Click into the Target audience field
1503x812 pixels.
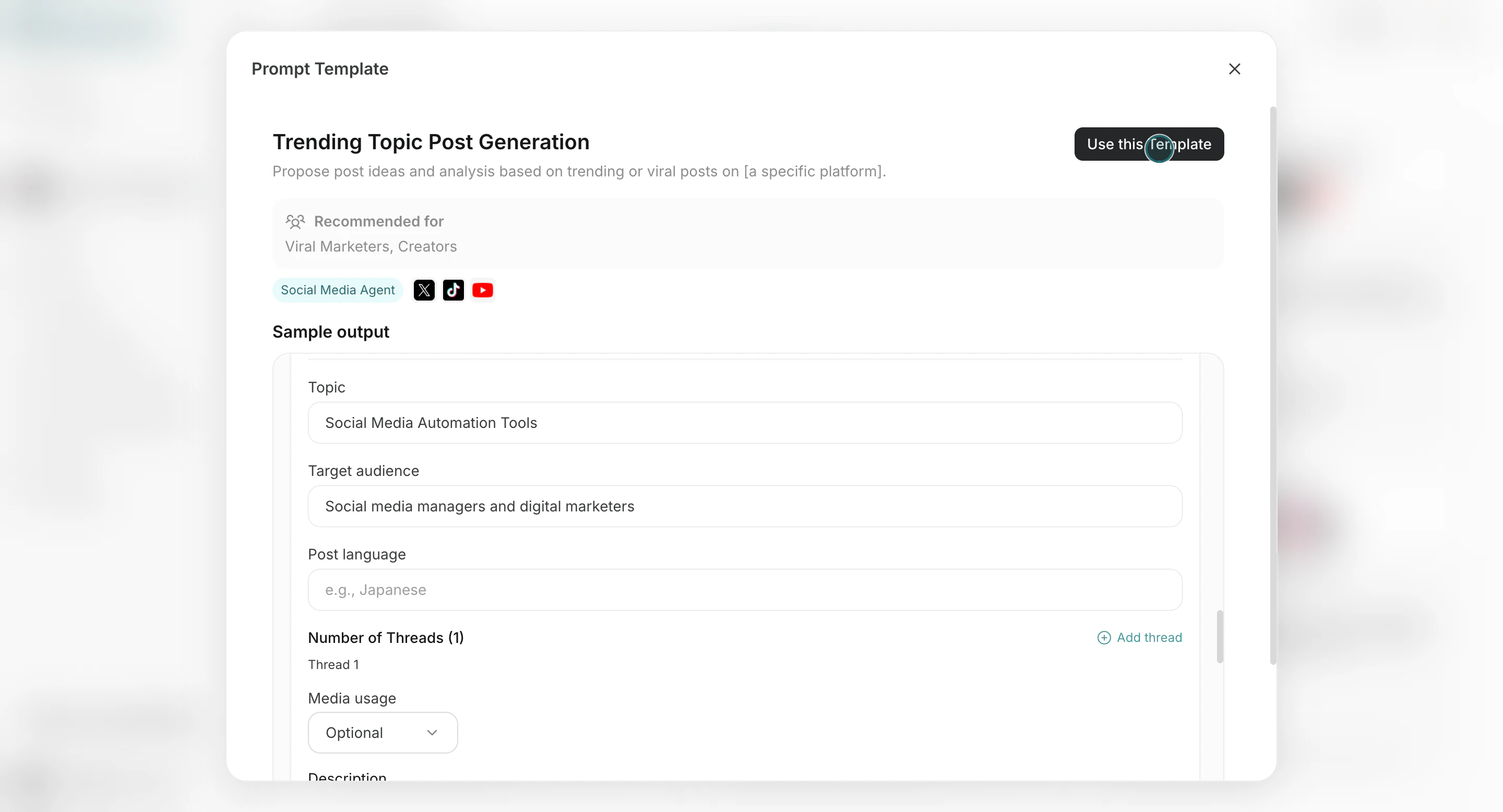pos(745,506)
